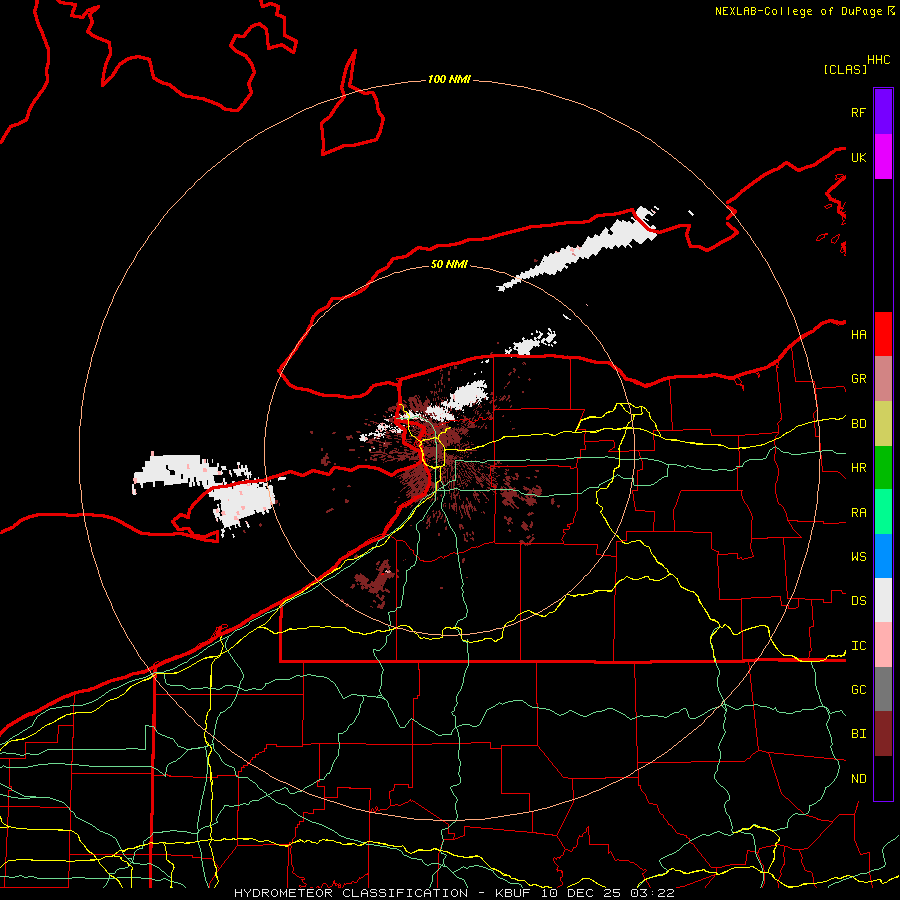Click the ND black legend swatch
The image size is (900, 900).
[x=883, y=778]
